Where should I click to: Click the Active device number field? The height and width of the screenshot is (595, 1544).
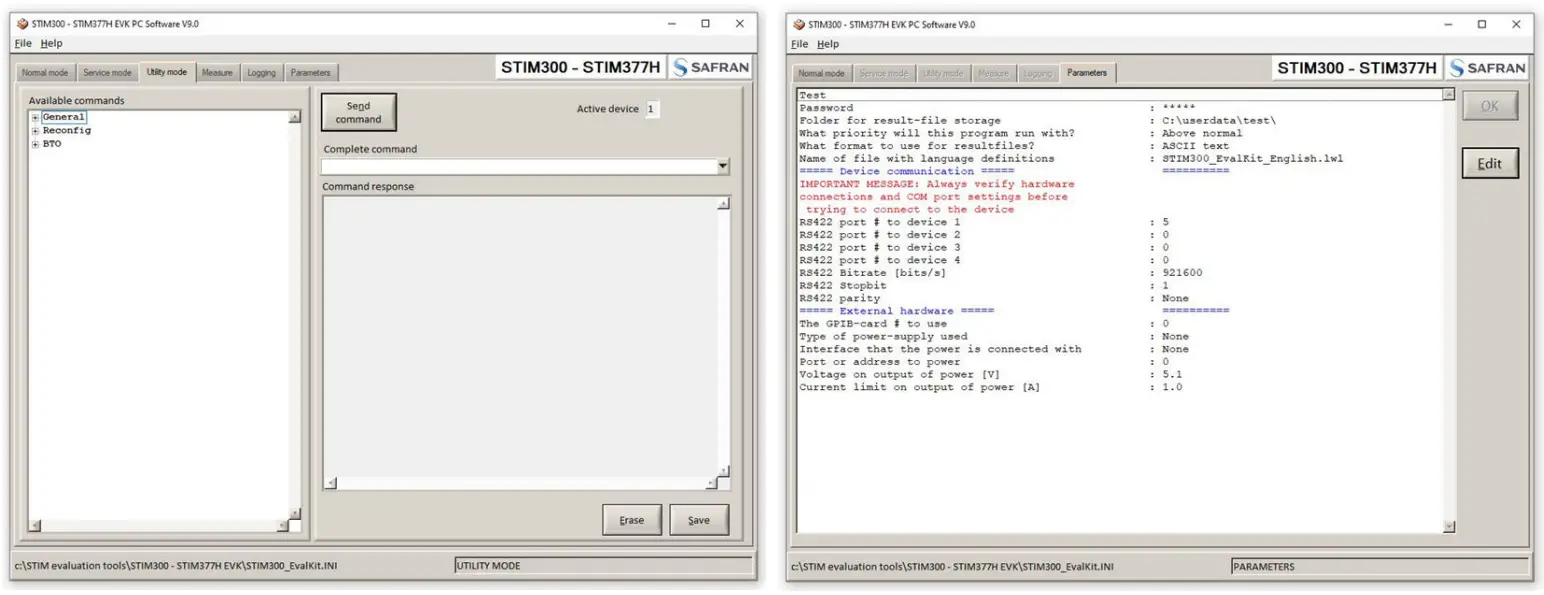(x=652, y=109)
